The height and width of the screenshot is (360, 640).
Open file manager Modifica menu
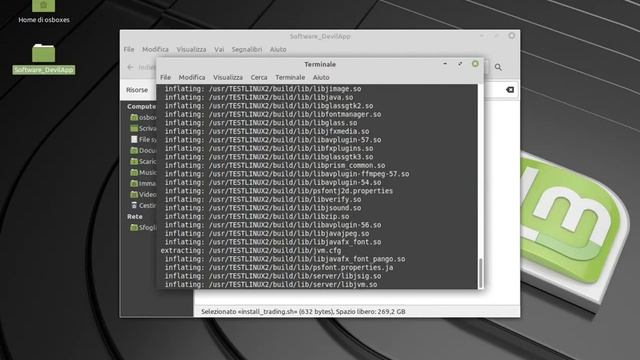tap(155, 49)
